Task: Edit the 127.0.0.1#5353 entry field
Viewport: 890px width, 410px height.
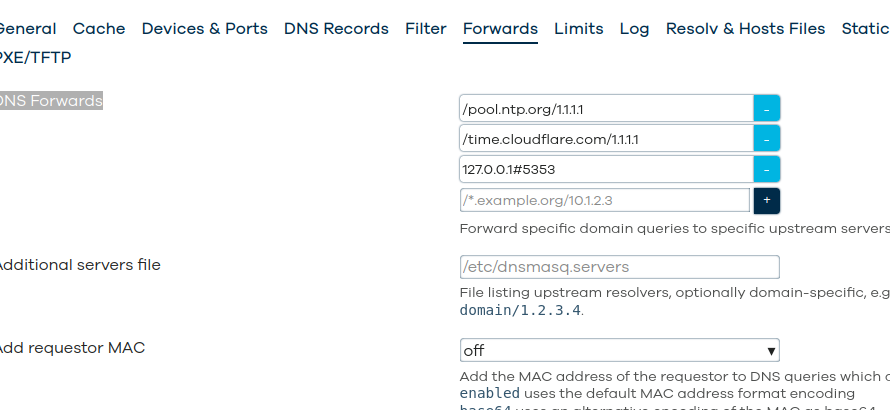Action: tap(606, 169)
